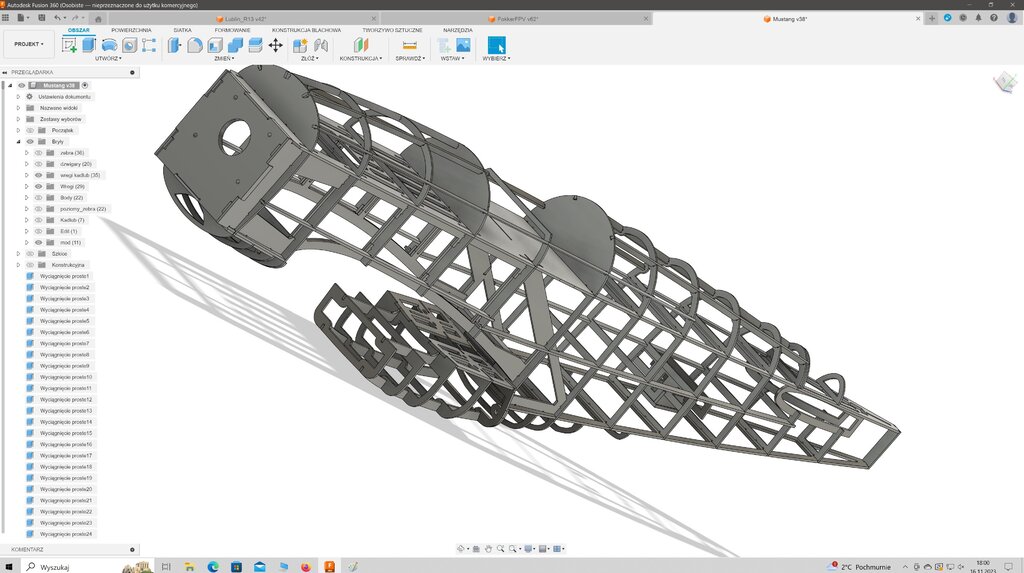Open the UTWÓRZ dropdown menu

coord(107,58)
